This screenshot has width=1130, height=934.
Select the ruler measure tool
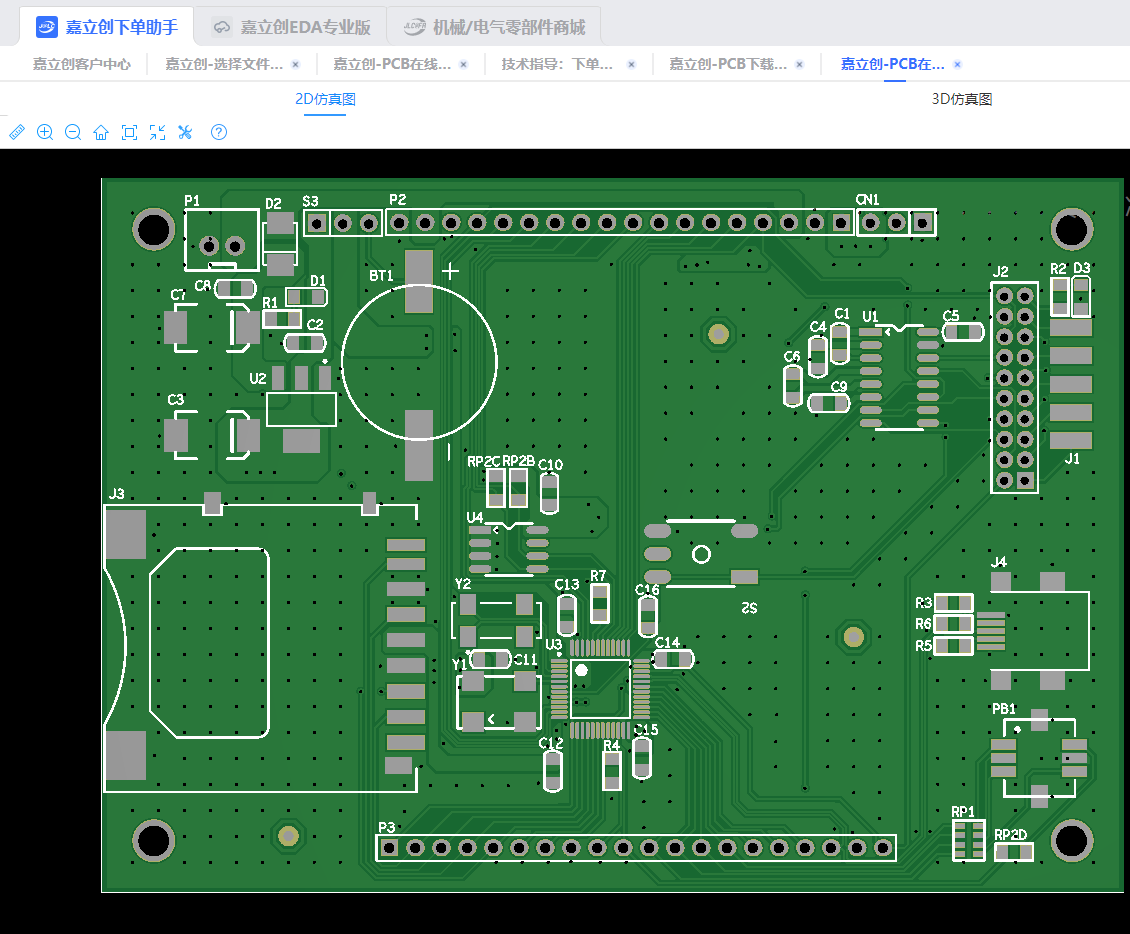[x=16, y=132]
